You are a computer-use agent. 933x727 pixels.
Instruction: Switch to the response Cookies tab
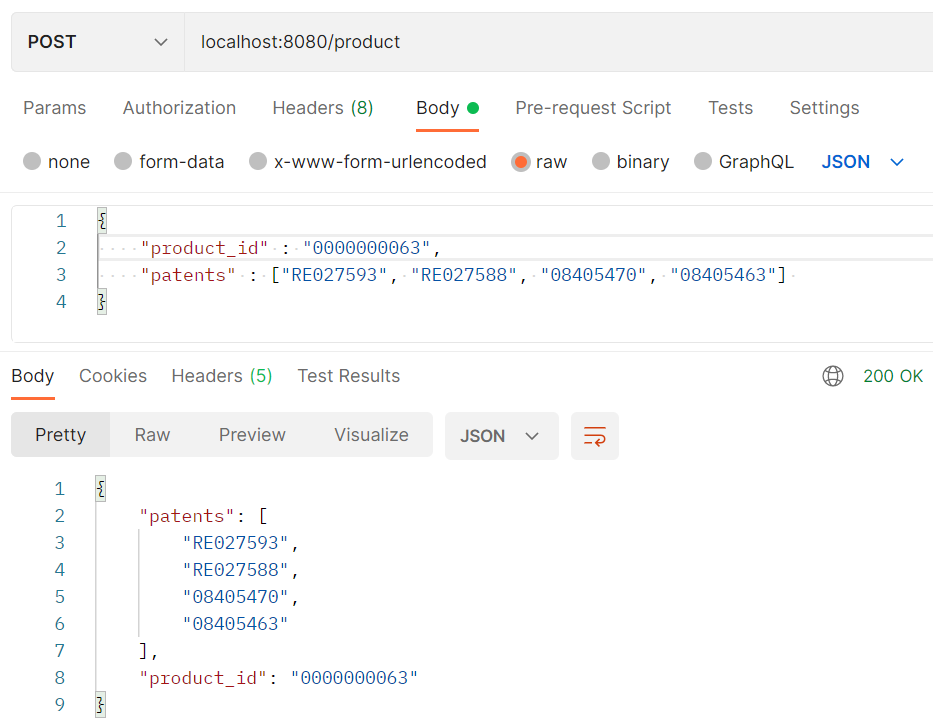113,376
